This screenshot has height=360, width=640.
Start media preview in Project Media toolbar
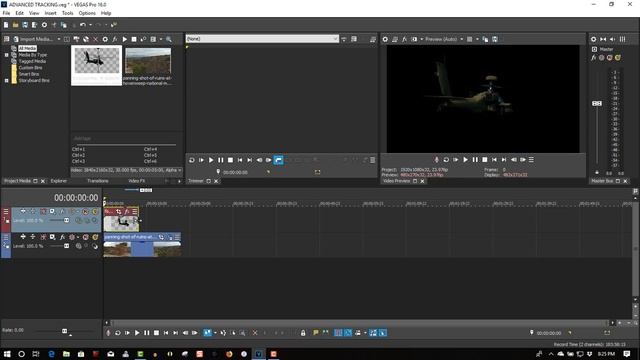coord(124,39)
